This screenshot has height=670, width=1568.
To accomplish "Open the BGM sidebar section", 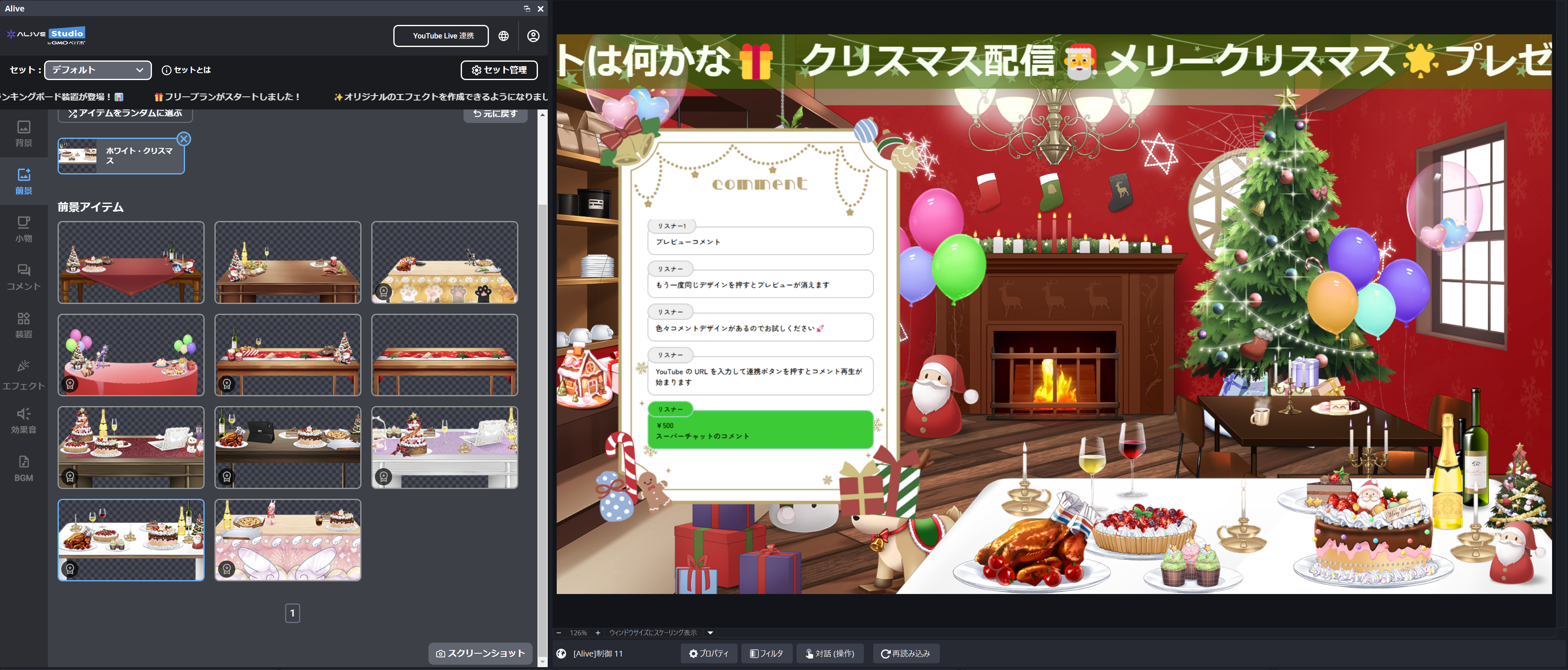I will (24, 469).
